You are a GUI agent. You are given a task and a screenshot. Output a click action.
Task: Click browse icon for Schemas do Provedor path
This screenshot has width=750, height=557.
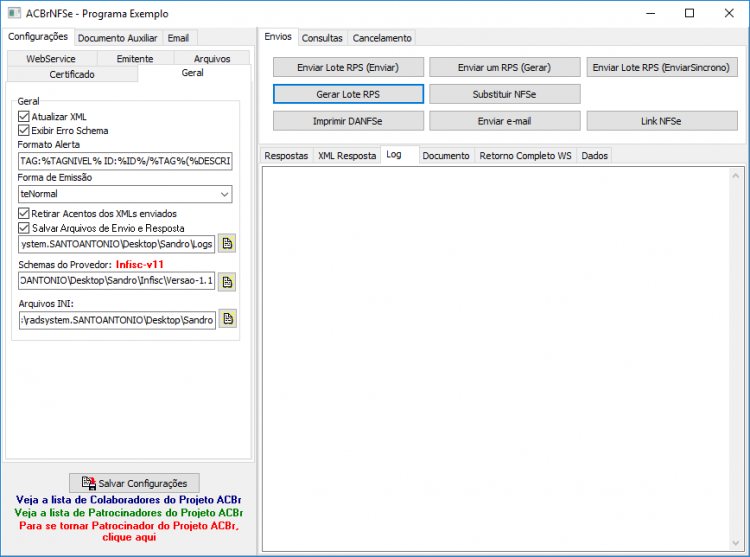[x=227, y=282]
